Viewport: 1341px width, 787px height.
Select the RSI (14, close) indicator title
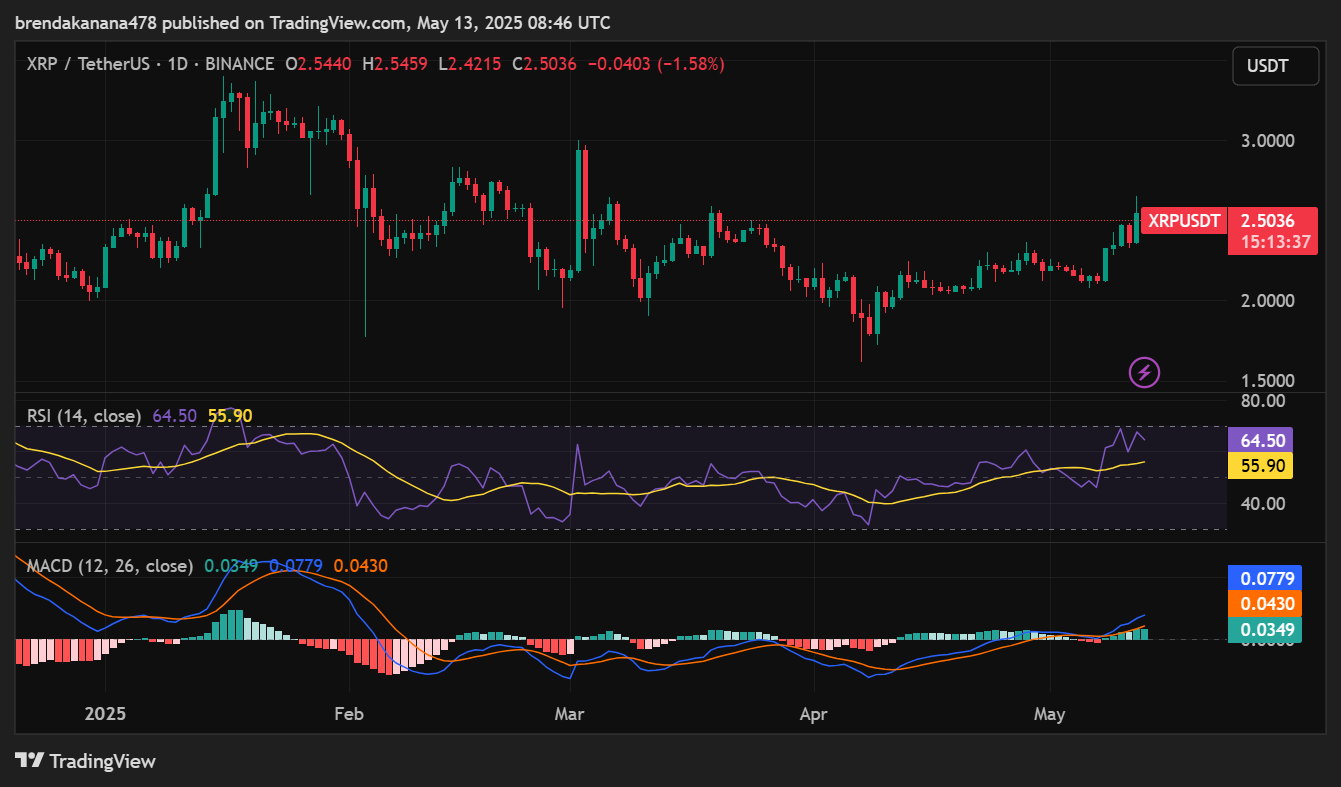(x=83, y=416)
